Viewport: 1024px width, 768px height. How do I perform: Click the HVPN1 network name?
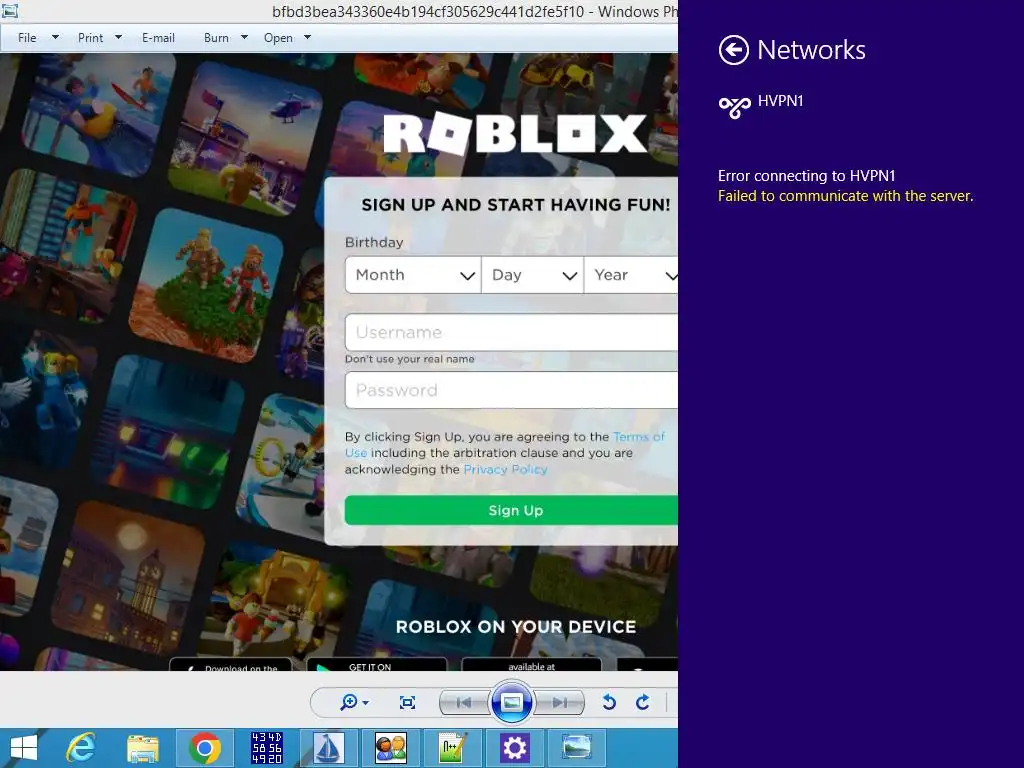pyautogui.click(x=780, y=101)
